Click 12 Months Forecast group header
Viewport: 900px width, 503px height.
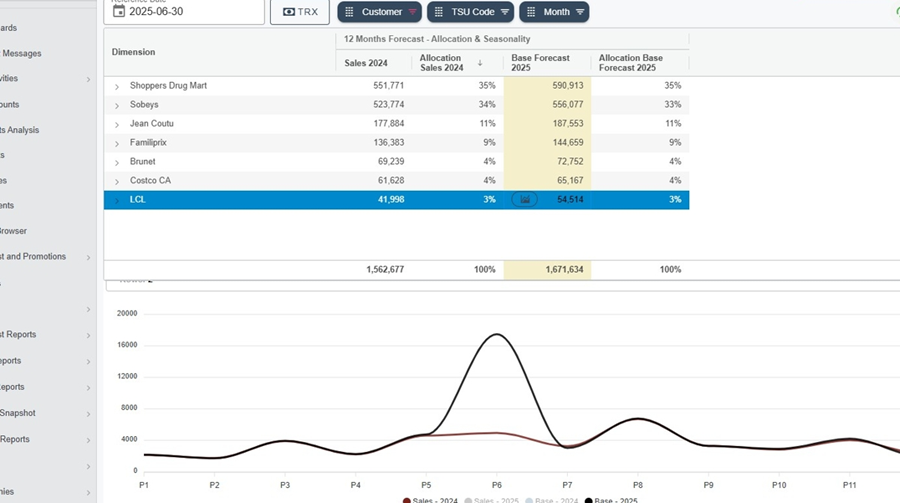click(x=437, y=39)
